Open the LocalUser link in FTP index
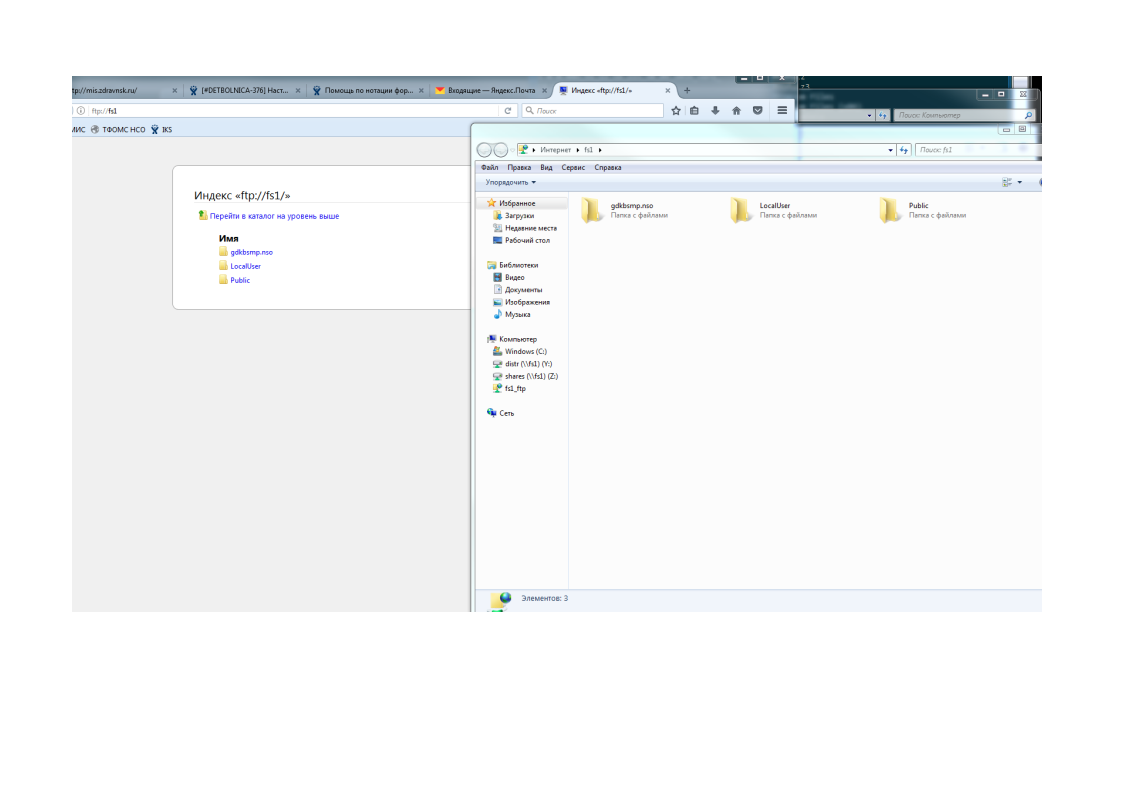The image size is (1122, 793). click(245, 266)
